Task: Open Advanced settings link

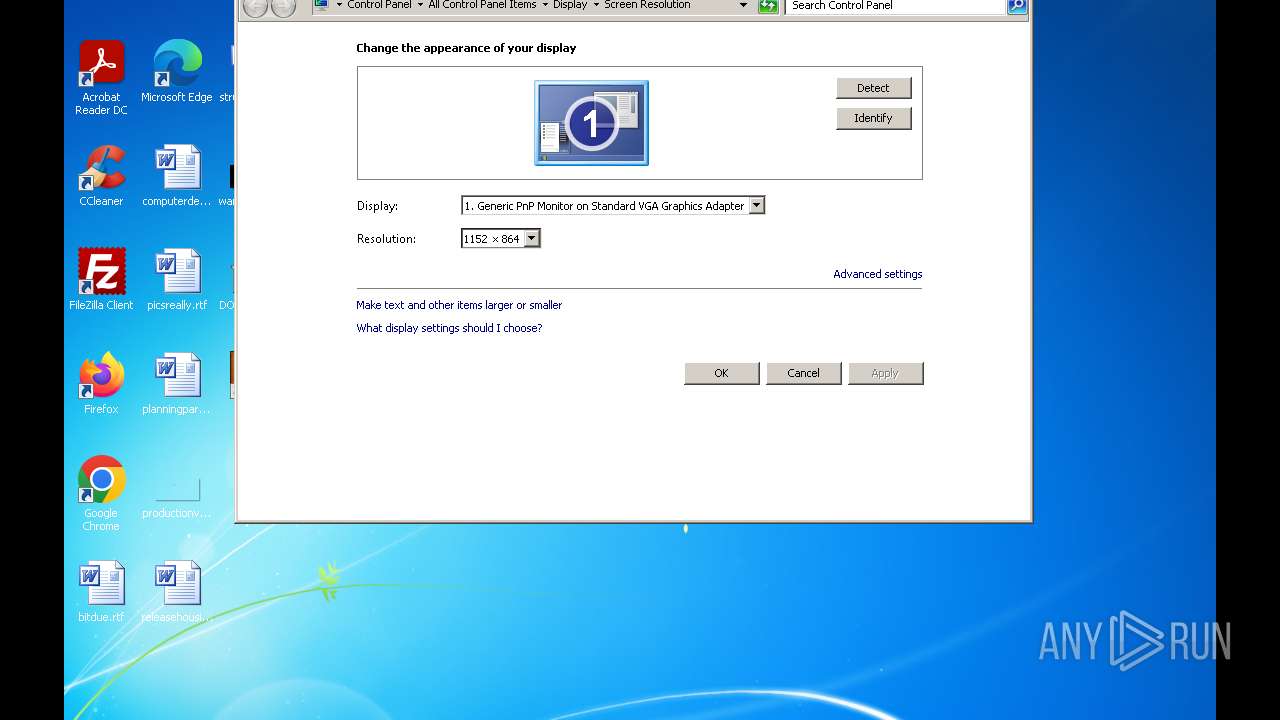Action: 878,274
